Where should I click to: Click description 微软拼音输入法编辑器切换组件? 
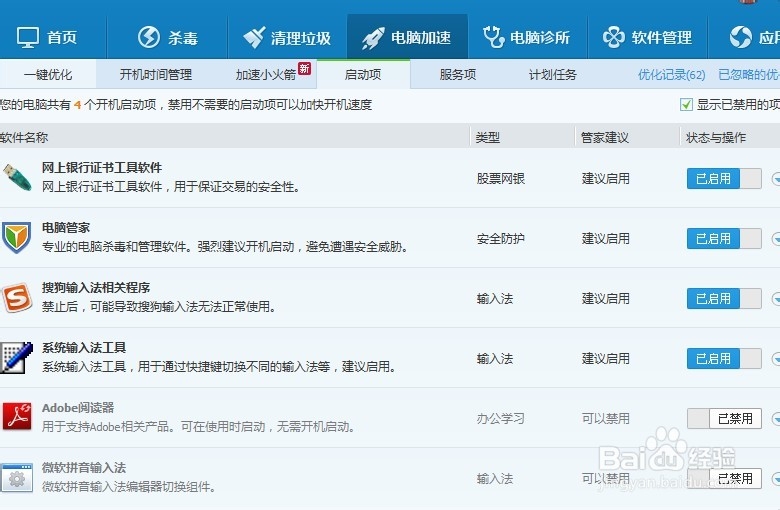tap(129, 487)
